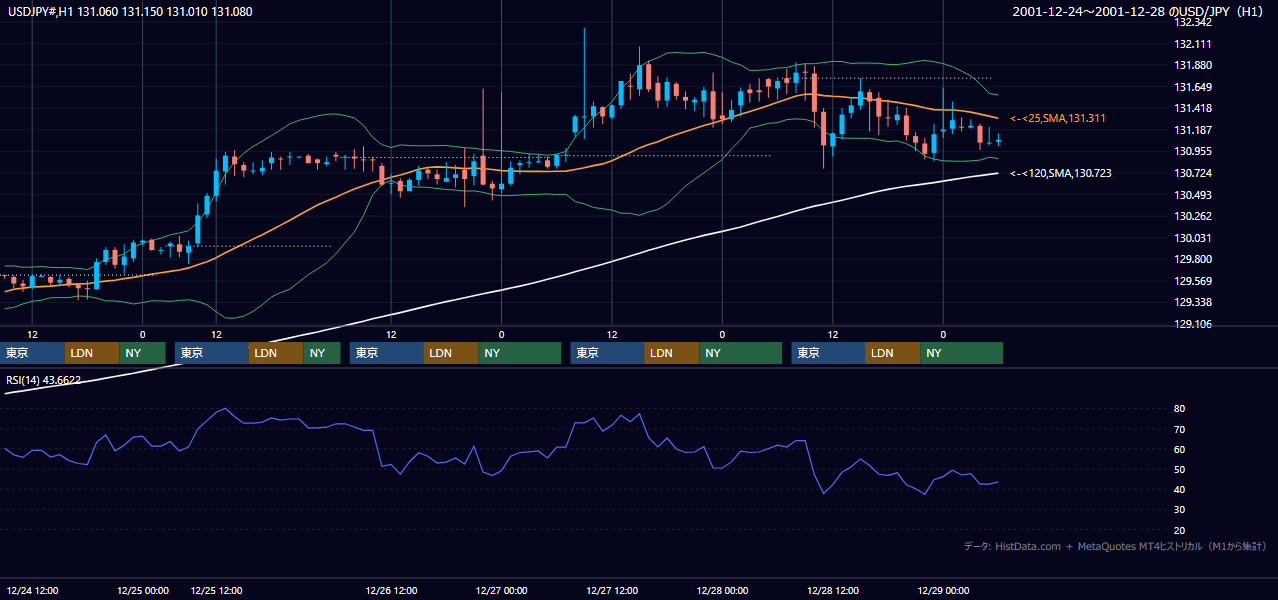This screenshot has width=1278, height=600.
Task: Select the rightmost LDN session block
Action: [x=892, y=353]
